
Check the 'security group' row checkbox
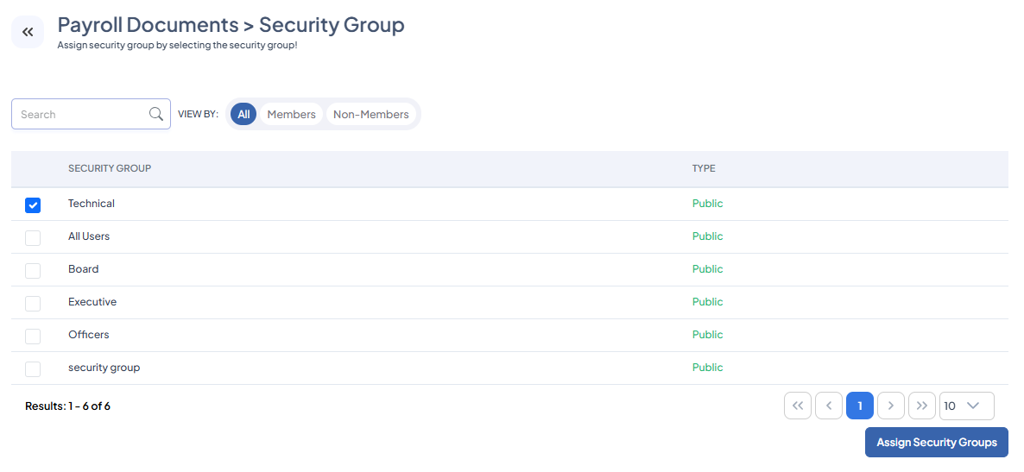[33, 369]
